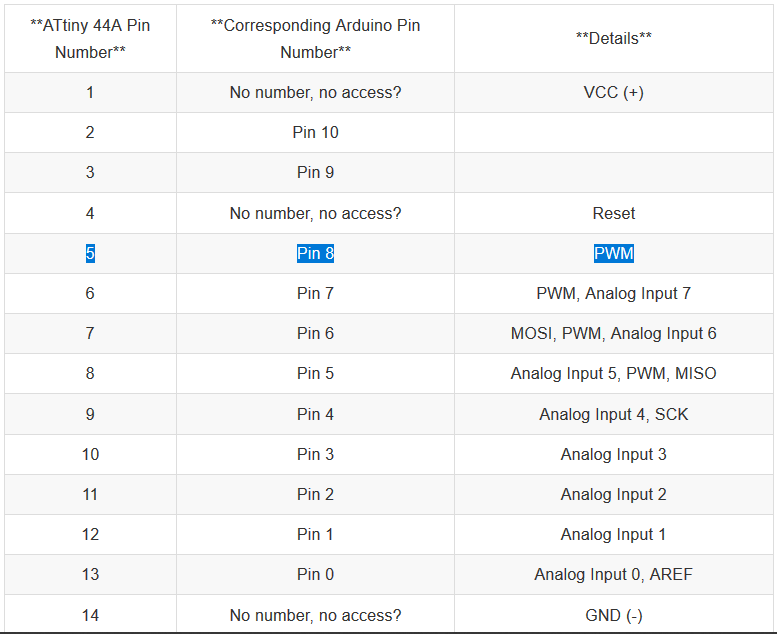Select the "GND (-)" details cell
The width and height of the screenshot is (777, 634).
613,615
